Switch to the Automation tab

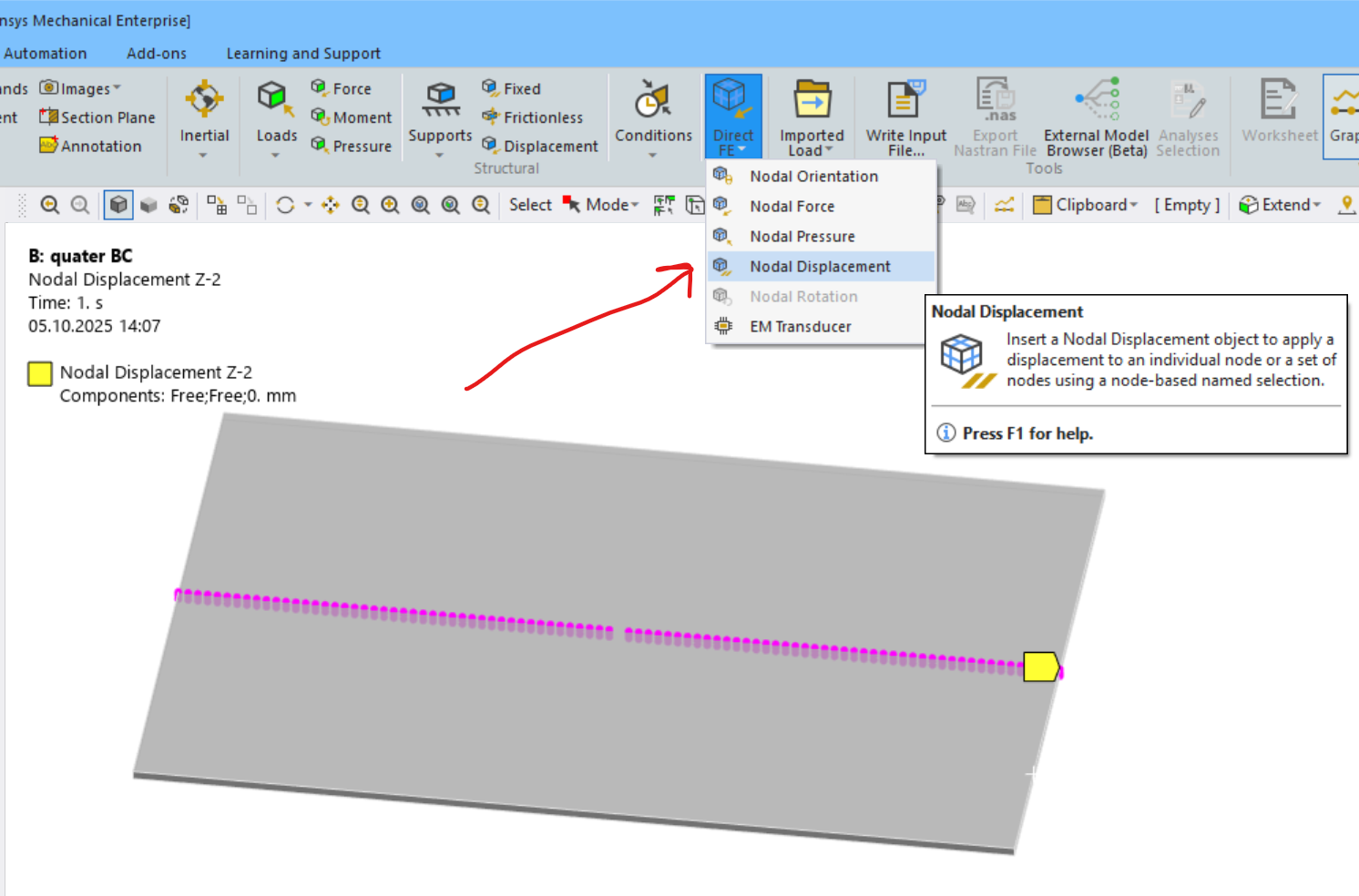(x=45, y=54)
